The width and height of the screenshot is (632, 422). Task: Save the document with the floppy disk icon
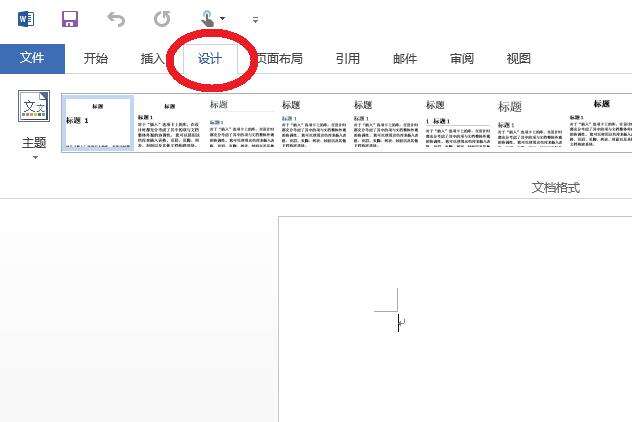tap(70, 19)
